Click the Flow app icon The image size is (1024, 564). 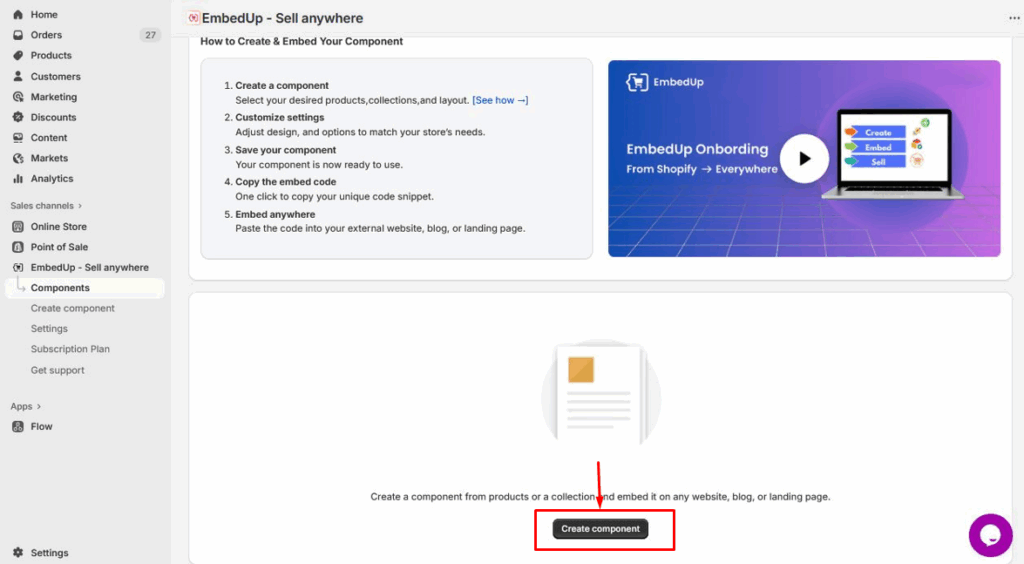click(18, 427)
